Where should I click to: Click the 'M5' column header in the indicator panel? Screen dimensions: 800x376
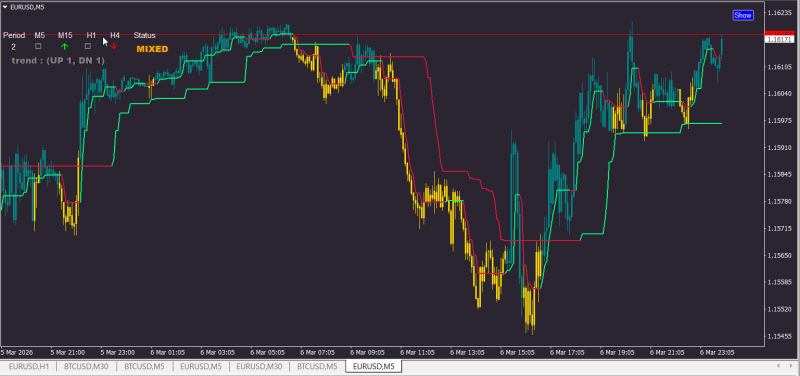point(40,35)
